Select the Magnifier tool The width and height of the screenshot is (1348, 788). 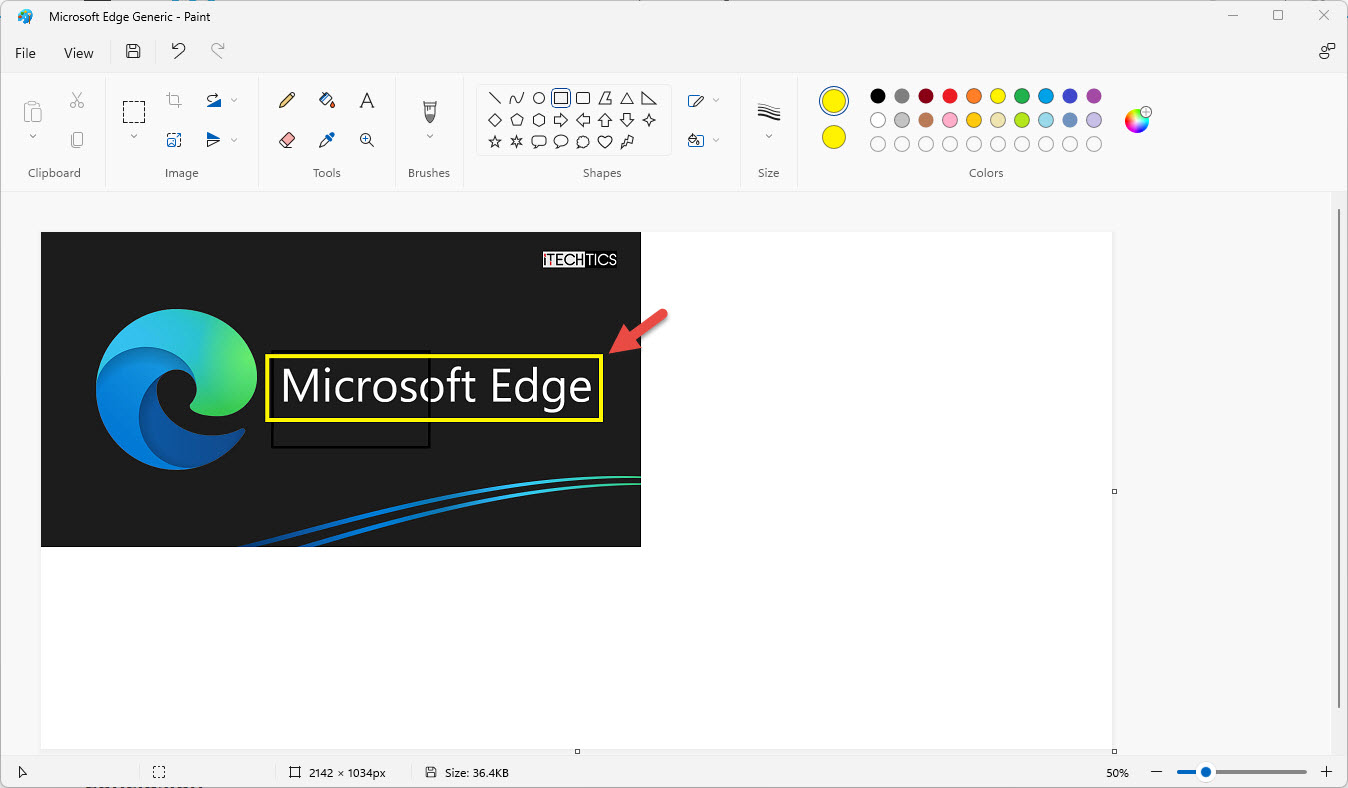[x=367, y=140]
